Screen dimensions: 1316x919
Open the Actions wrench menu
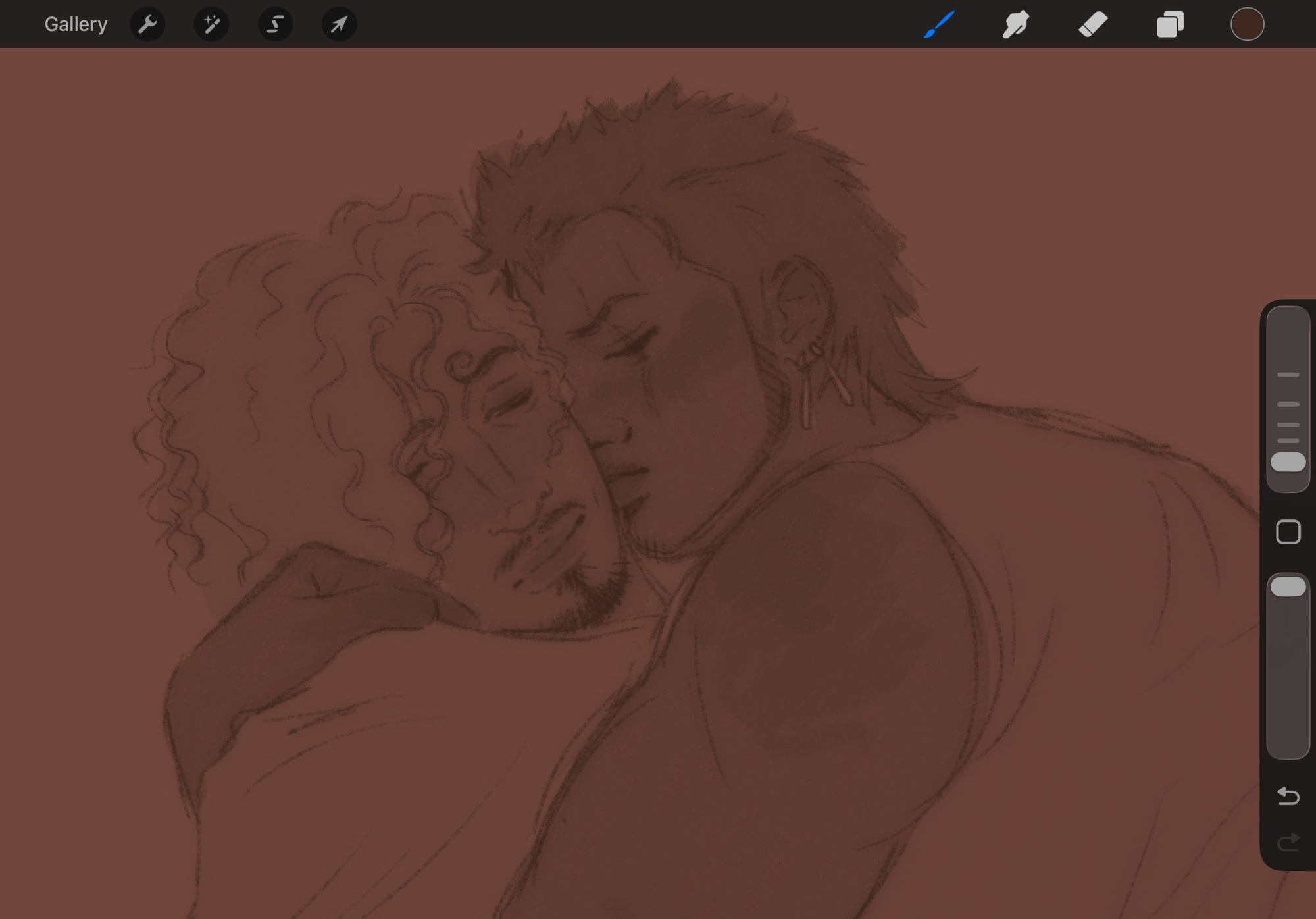pyautogui.click(x=147, y=24)
